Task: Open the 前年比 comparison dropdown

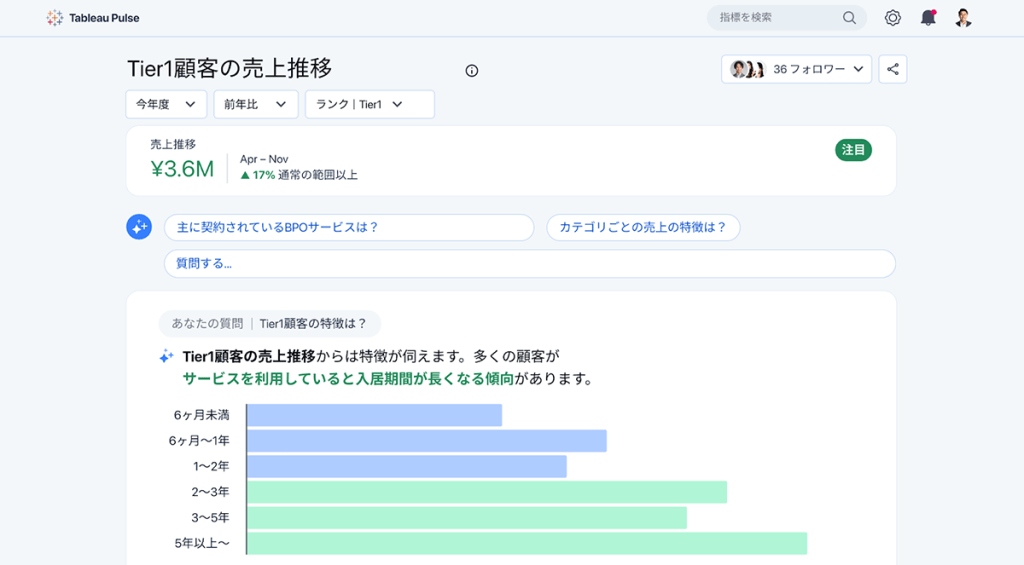Action: 254,104
